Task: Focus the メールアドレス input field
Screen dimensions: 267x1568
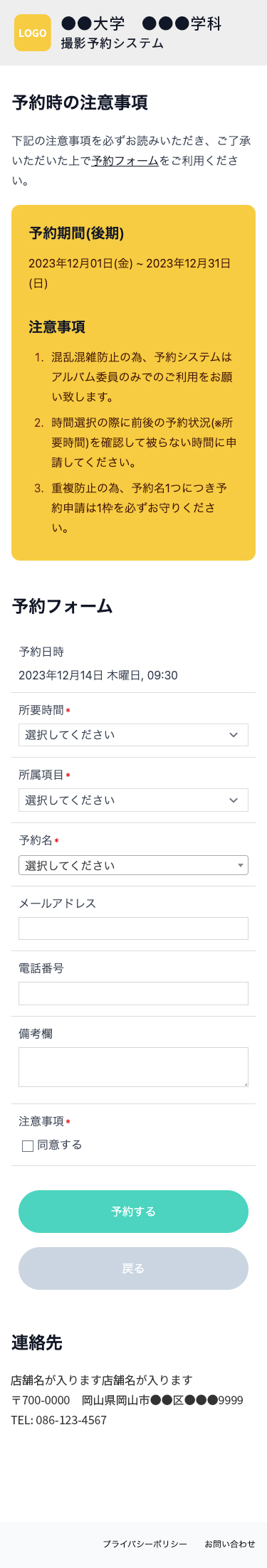Action: coord(133,928)
